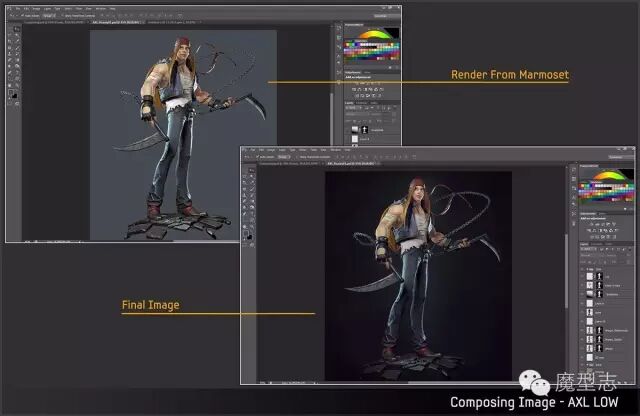Image resolution: width=640 pixels, height=416 pixels.
Task: Click the dark character canvas in Final Image window
Action: [418, 276]
